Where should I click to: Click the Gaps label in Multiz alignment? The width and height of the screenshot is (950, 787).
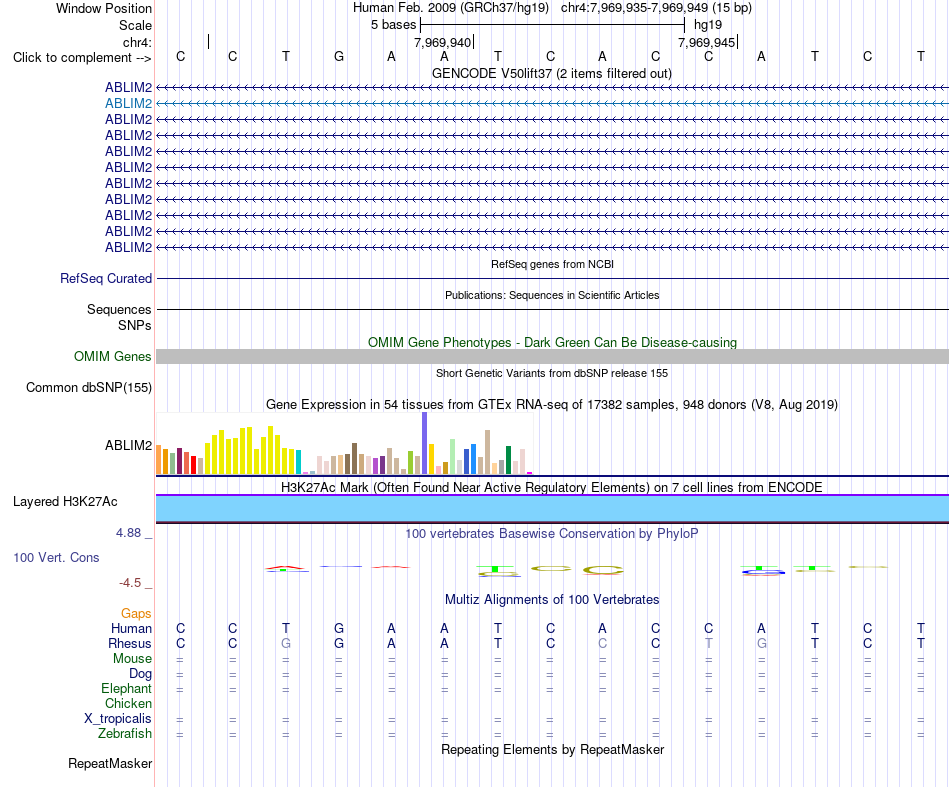pos(136,614)
